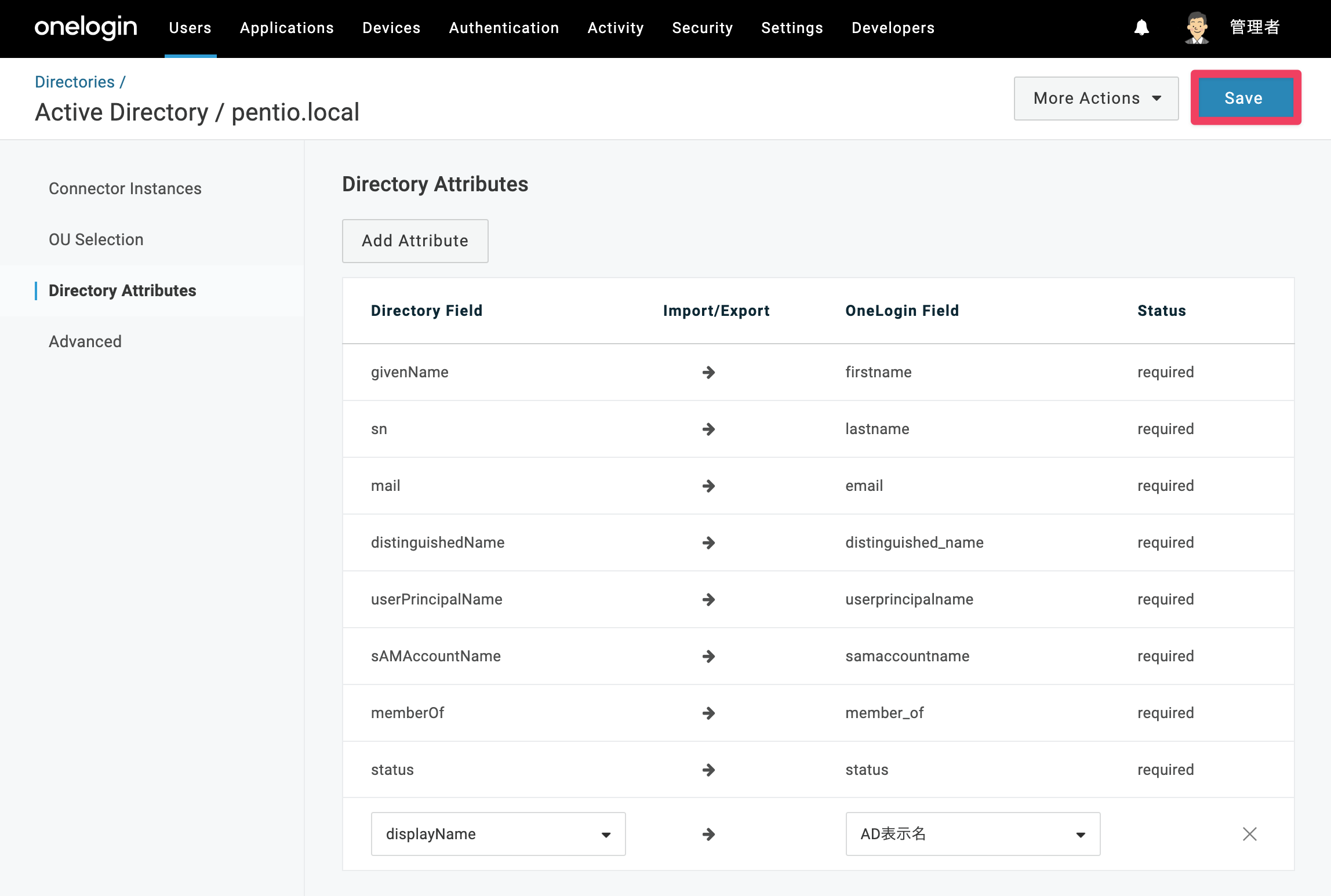
Task: Click the required status for memberOf
Action: pyautogui.click(x=1165, y=713)
